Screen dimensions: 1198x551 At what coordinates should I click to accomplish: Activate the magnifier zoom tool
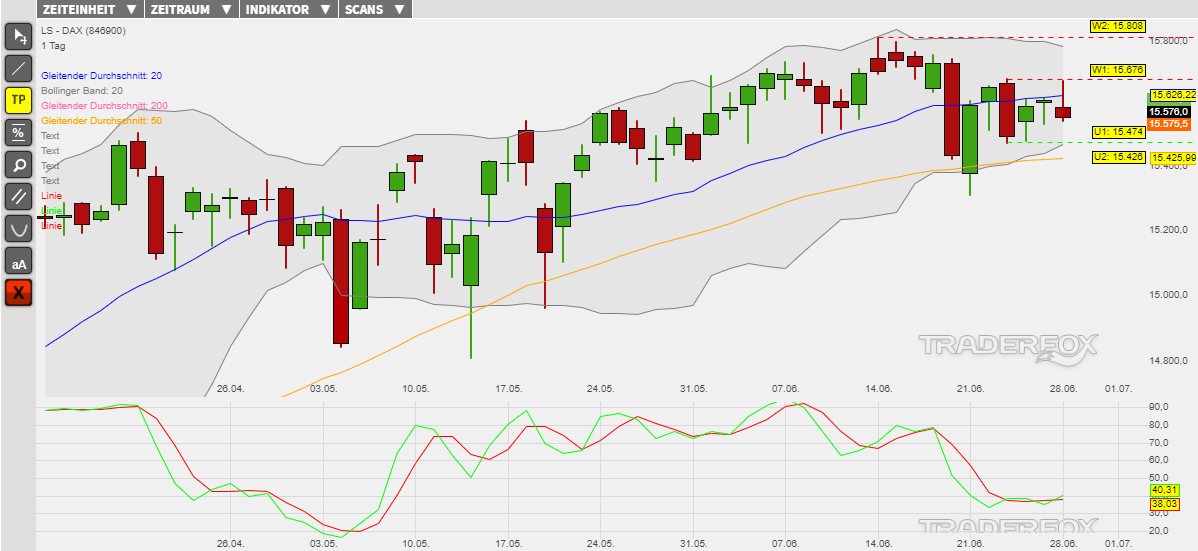coord(18,165)
